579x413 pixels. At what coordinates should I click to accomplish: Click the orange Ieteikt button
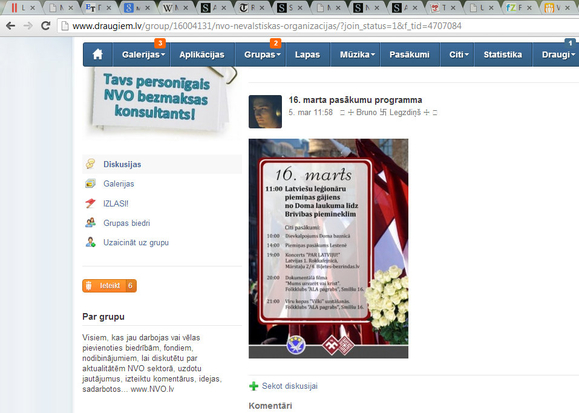pyautogui.click(x=109, y=286)
